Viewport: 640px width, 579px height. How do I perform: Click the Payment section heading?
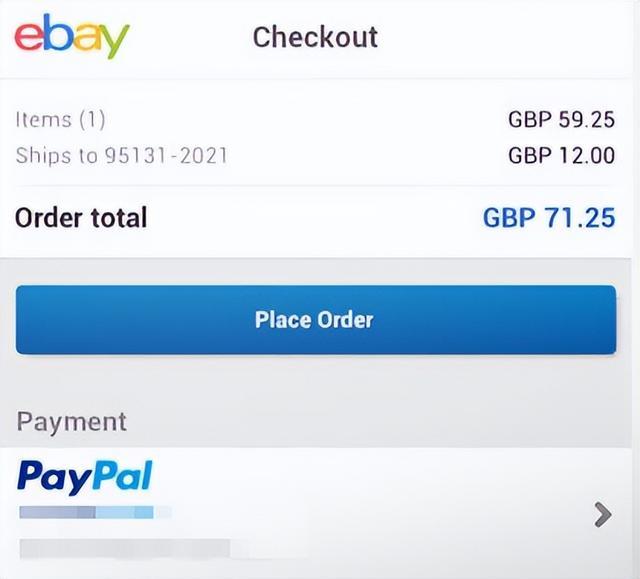tap(71, 422)
